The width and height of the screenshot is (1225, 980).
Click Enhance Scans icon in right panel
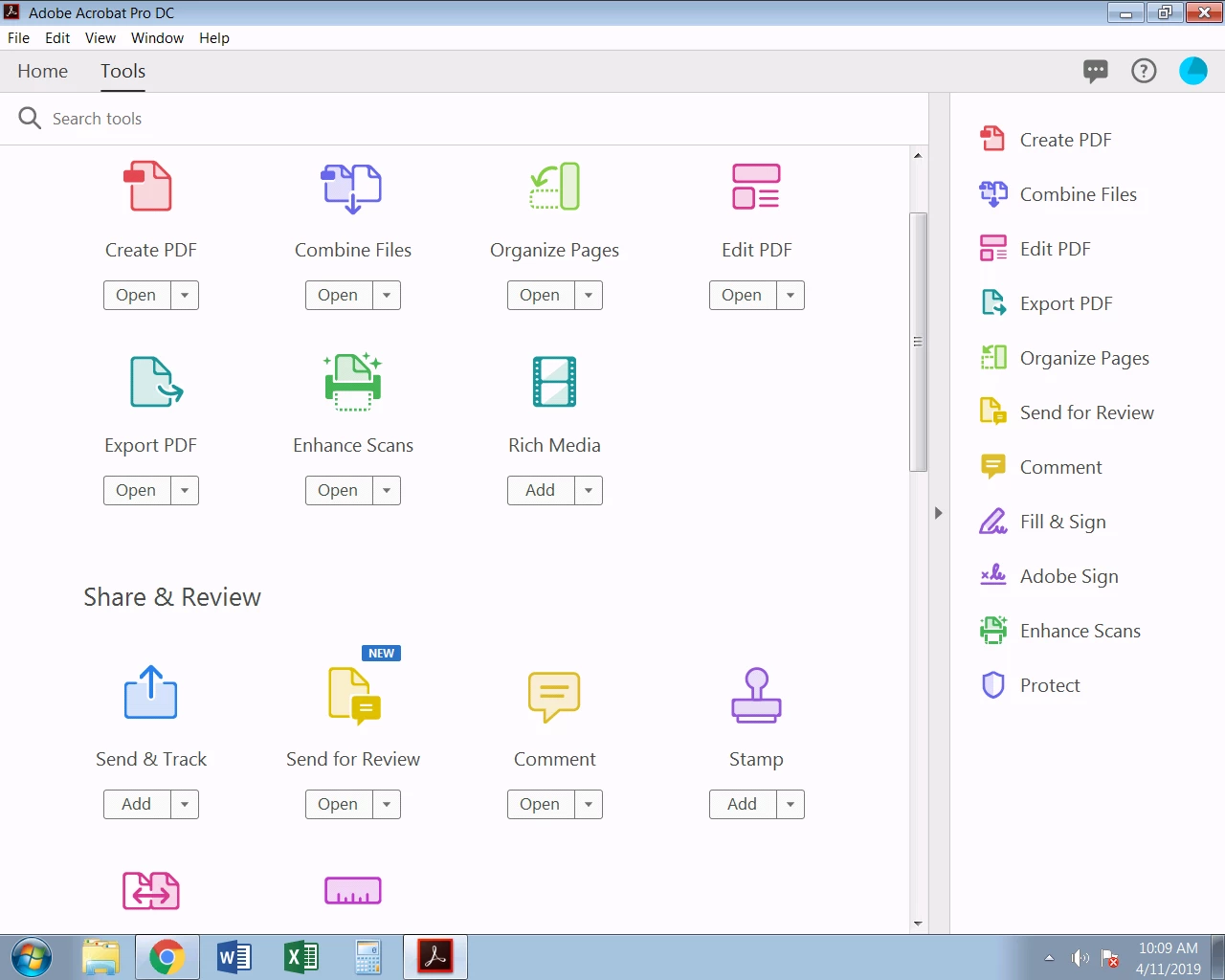pos(993,631)
